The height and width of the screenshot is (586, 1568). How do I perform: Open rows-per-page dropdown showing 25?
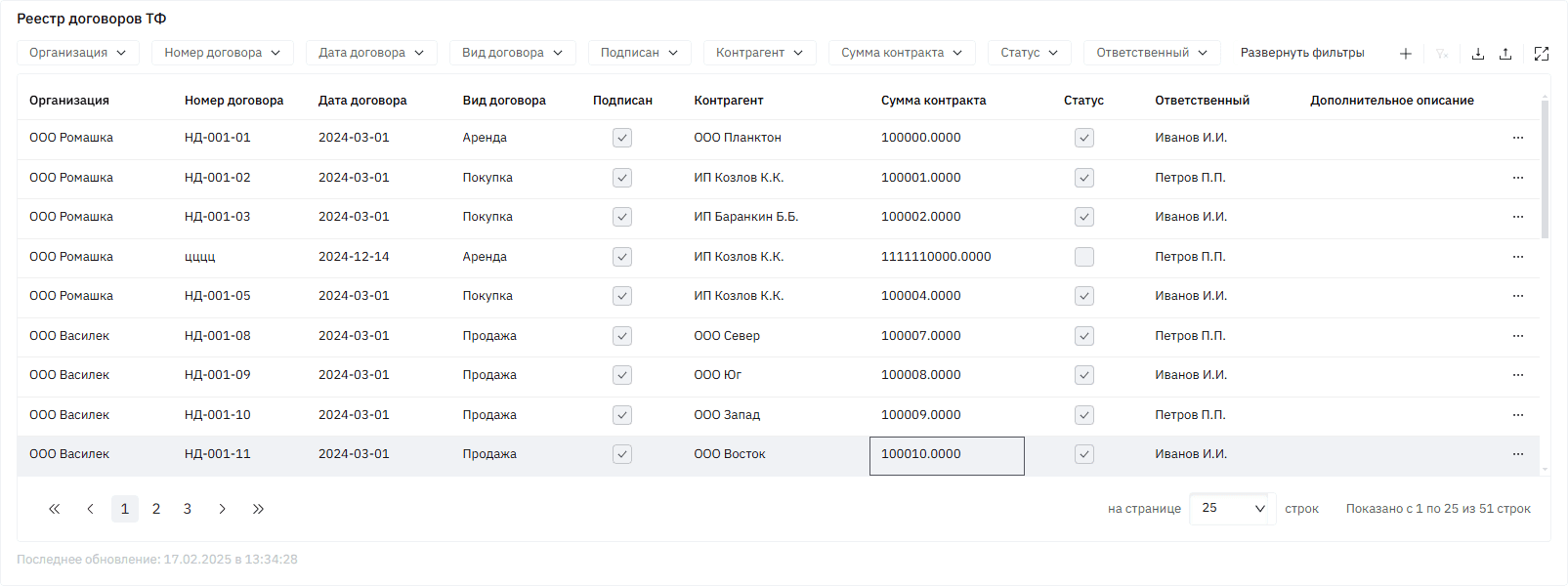tap(1233, 509)
